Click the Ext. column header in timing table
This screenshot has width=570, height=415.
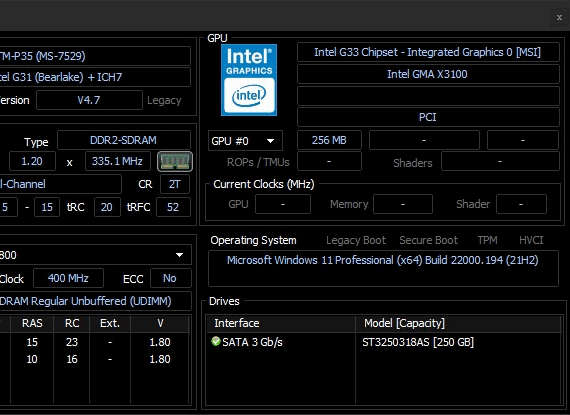click(x=110, y=323)
